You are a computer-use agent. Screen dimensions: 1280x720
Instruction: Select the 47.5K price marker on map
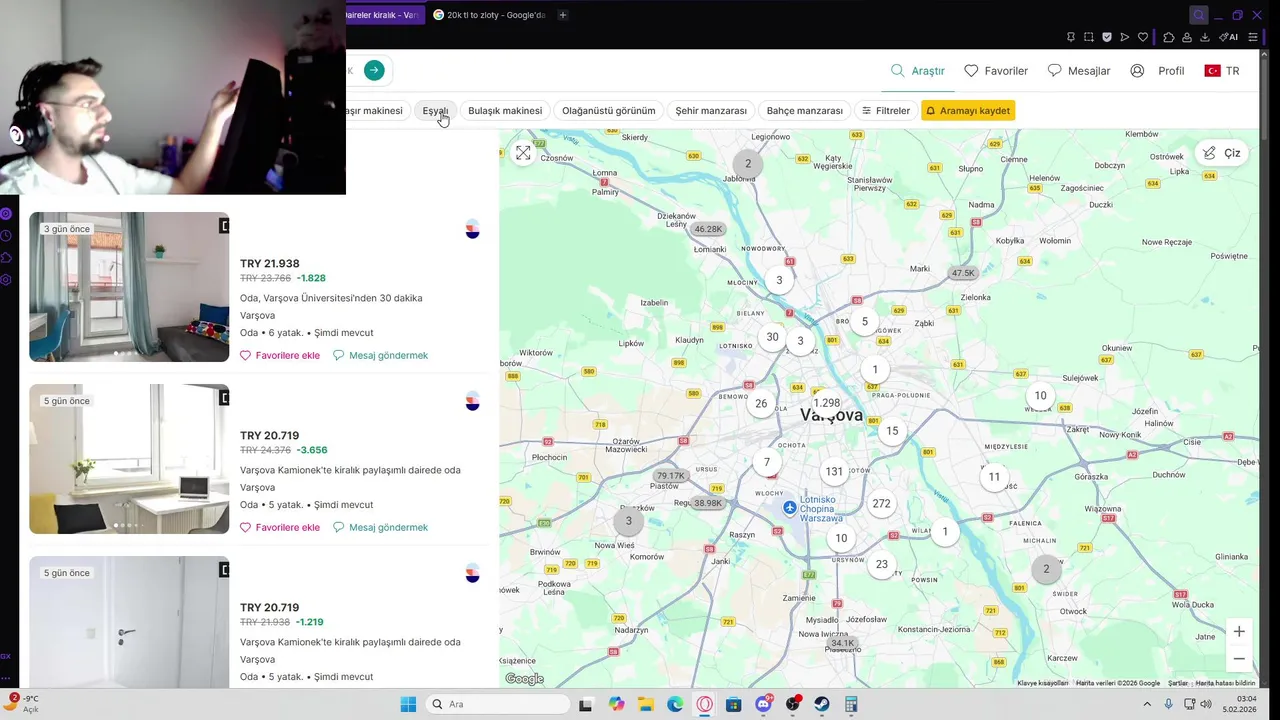coord(963,273)
